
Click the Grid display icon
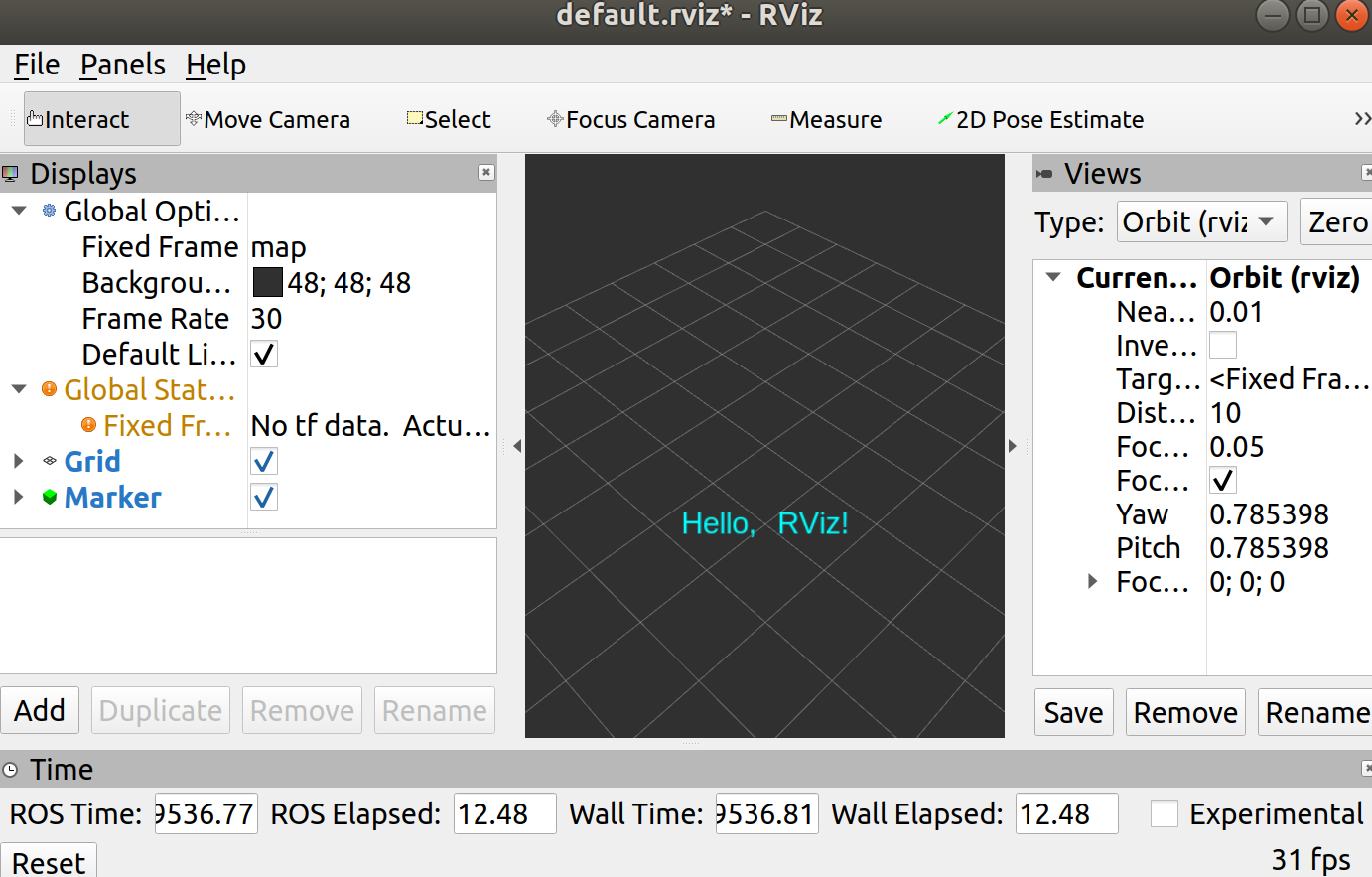pyautogui.click(x=50, y=461)
